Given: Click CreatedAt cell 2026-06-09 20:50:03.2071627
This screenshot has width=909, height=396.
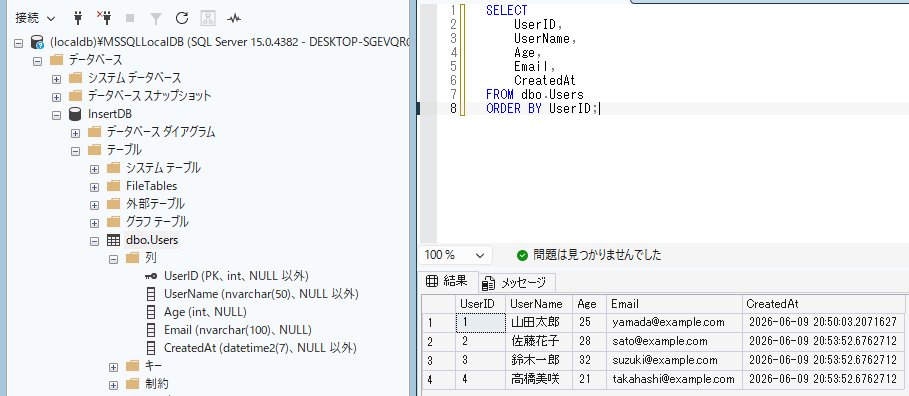Looking at the screenshot, I should tap(823, 322).
